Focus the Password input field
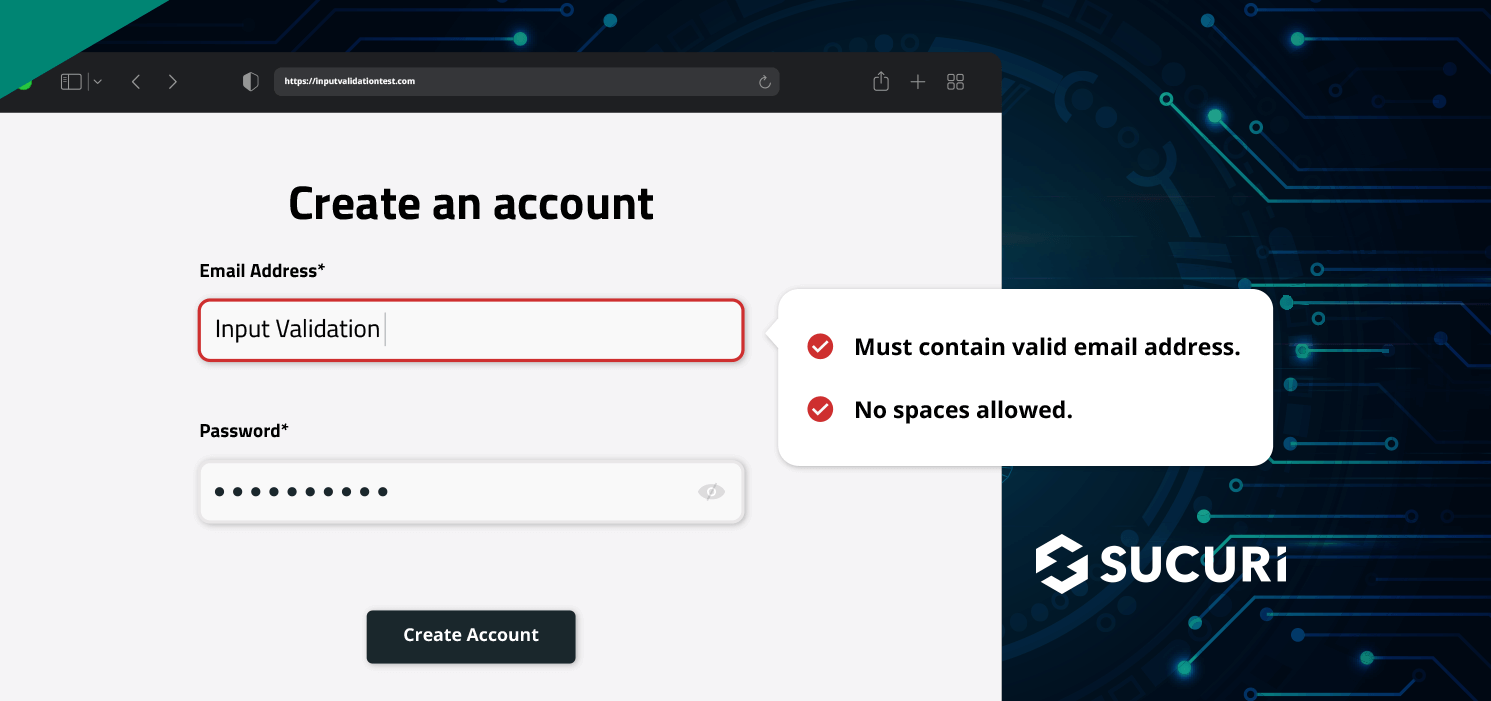 click(x=471, y=491)
